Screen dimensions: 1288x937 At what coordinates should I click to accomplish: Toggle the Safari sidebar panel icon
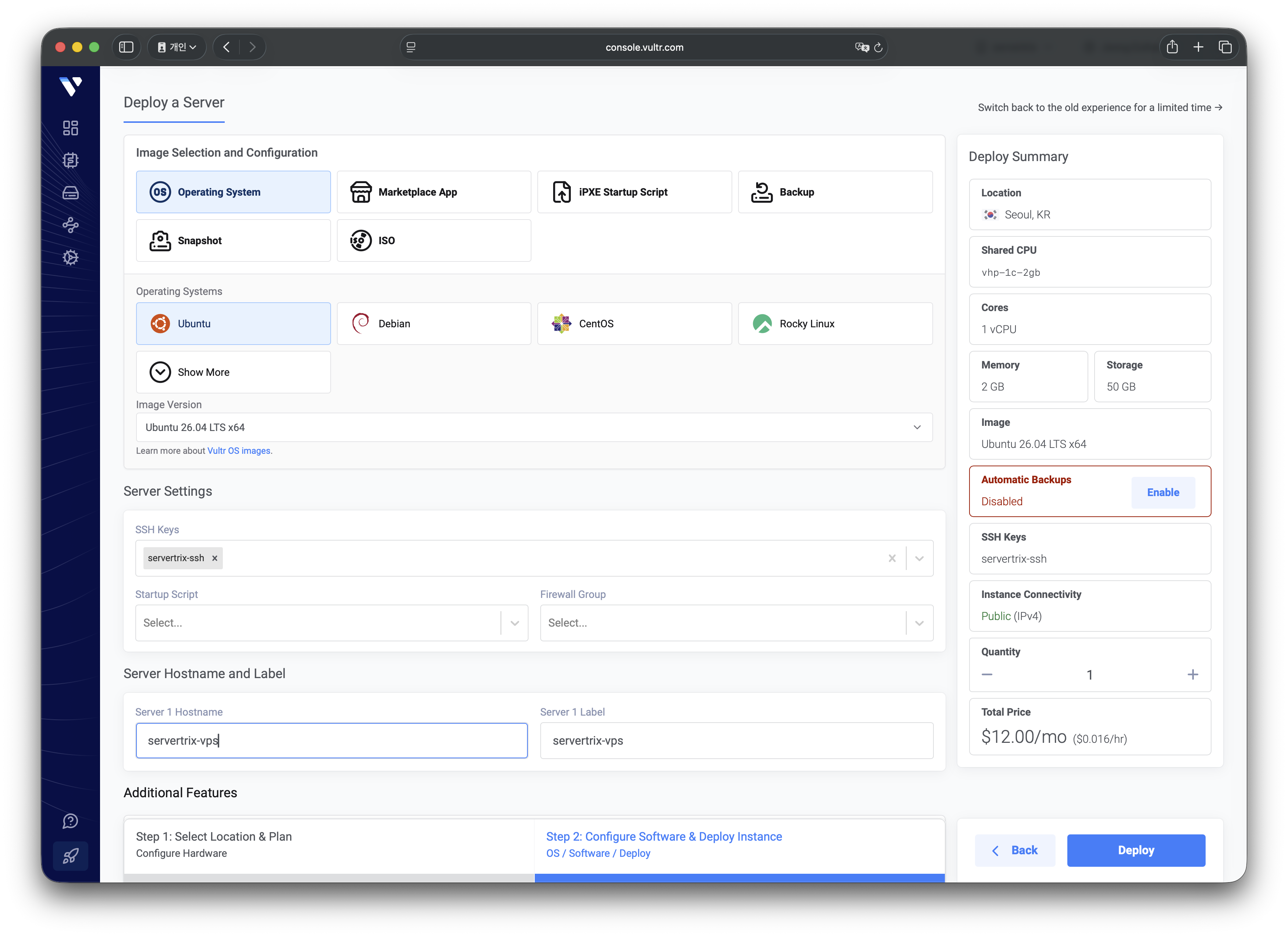point(126,47)
